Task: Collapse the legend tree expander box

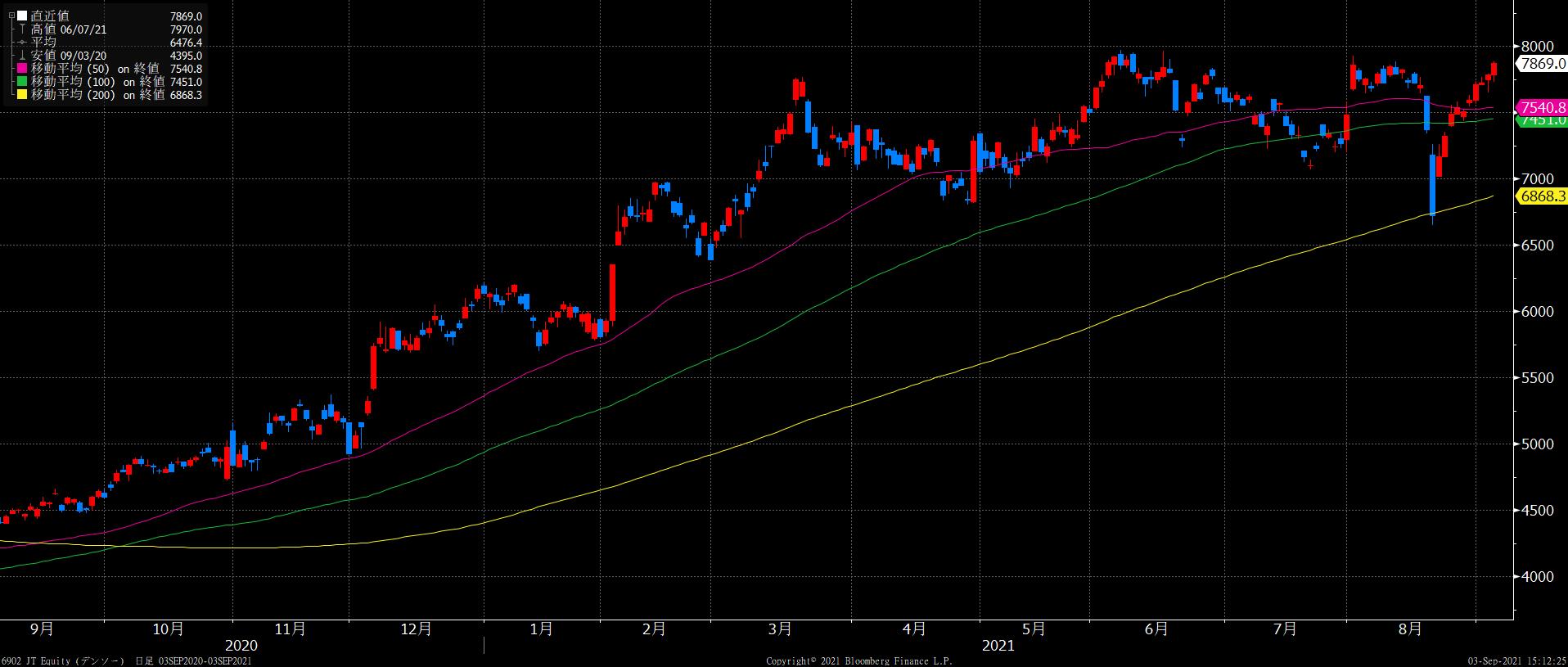Action: tap(11, 16)
